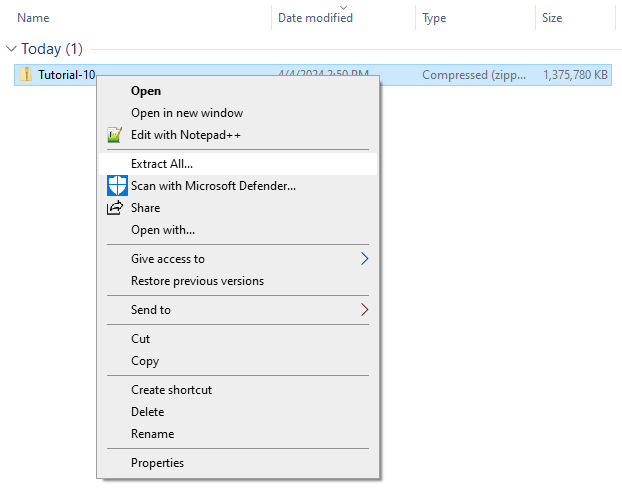Open the Give access to entry
This screenshot has width=622, height=504.
click(238, 259)
